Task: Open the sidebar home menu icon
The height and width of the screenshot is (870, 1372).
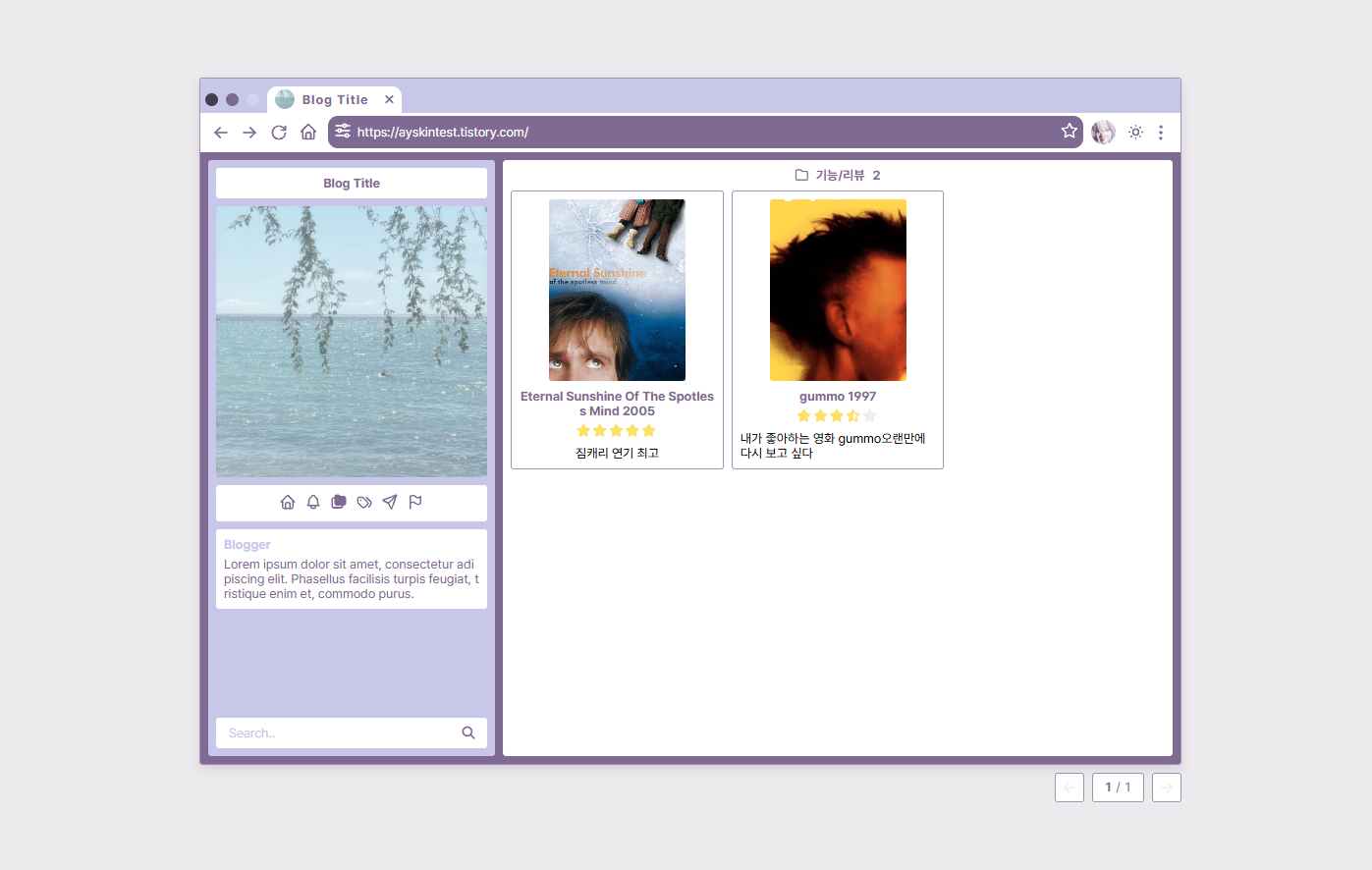Action: (x=288, y=503)
